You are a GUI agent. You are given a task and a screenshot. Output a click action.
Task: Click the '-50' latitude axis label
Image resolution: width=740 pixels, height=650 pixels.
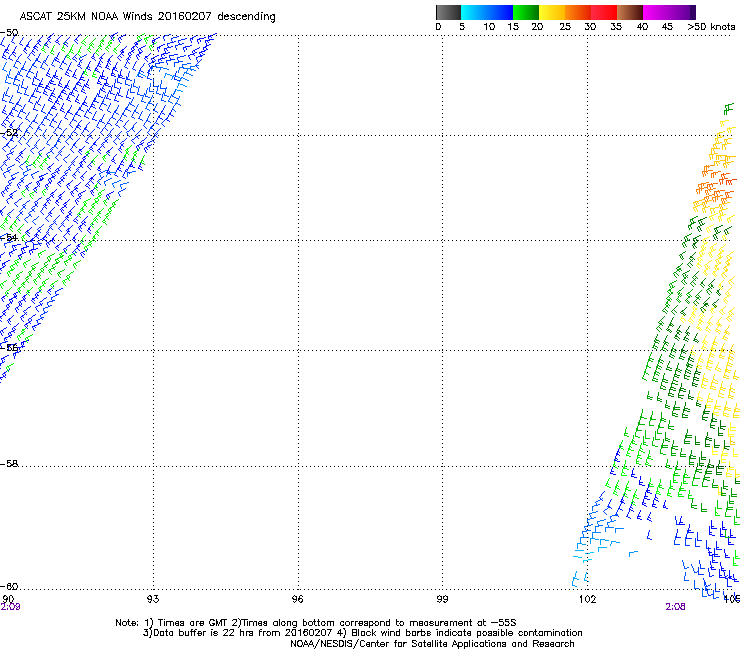(x=9, y=33)
